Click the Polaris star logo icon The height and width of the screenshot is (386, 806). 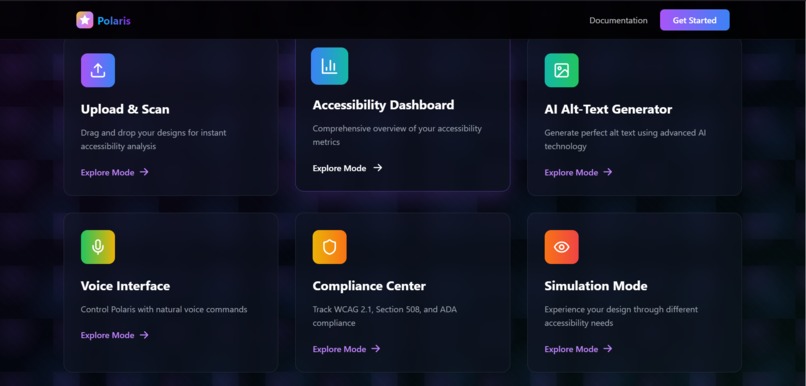pos(85,20)
